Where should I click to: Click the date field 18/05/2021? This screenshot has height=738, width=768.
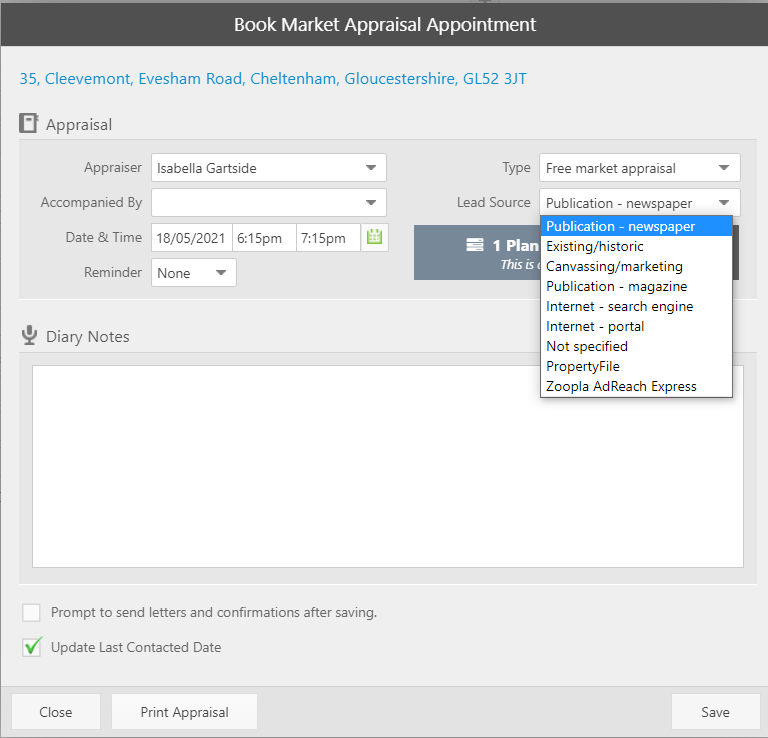(x=192, y=238)
